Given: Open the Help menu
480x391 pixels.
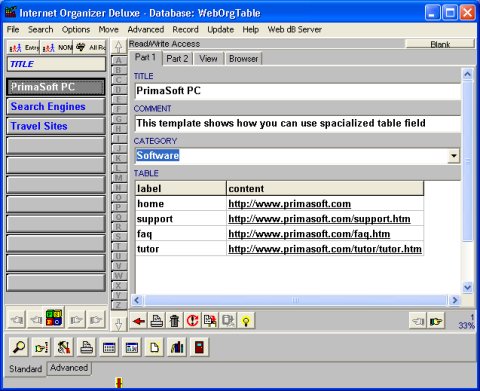Looking at the screenshot, I should 251,29.
